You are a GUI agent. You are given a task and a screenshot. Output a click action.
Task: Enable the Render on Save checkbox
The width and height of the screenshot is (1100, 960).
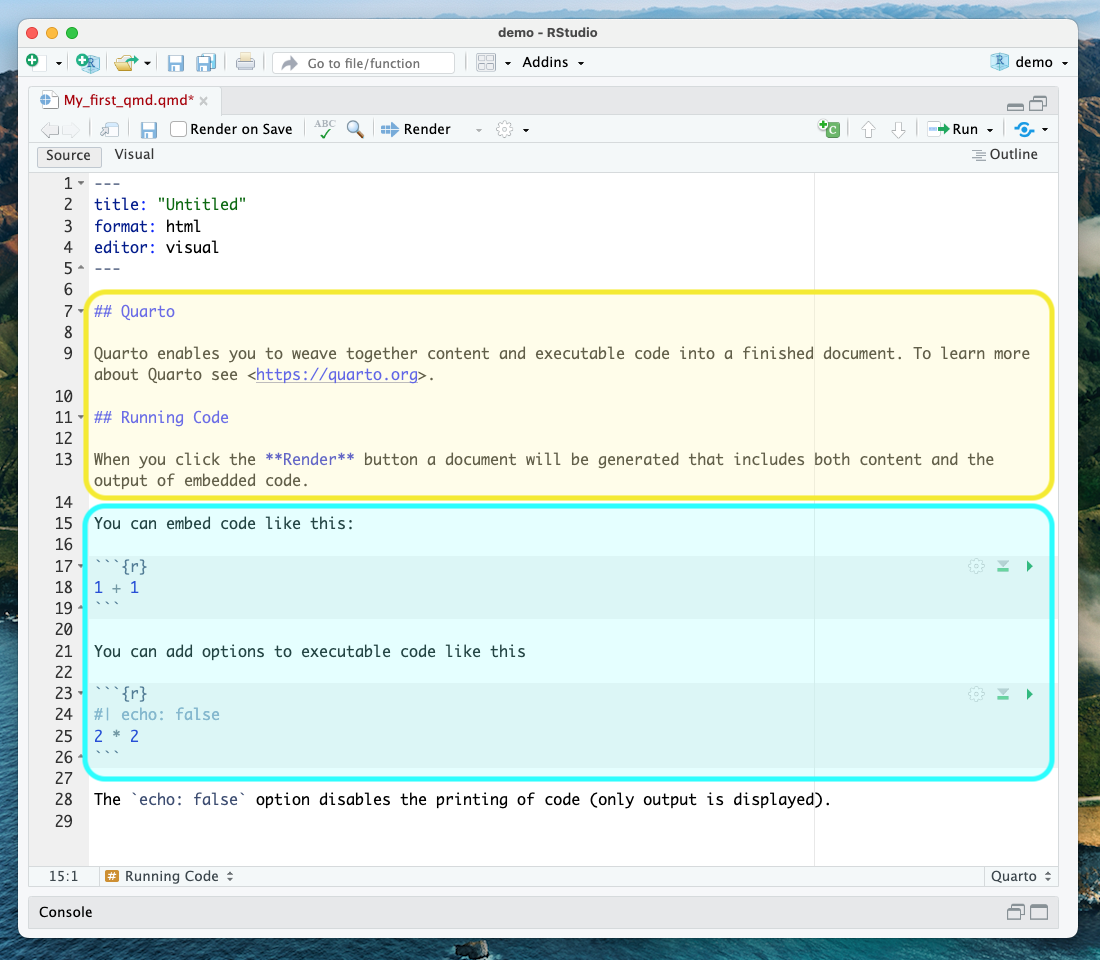(x=179, y=129)
